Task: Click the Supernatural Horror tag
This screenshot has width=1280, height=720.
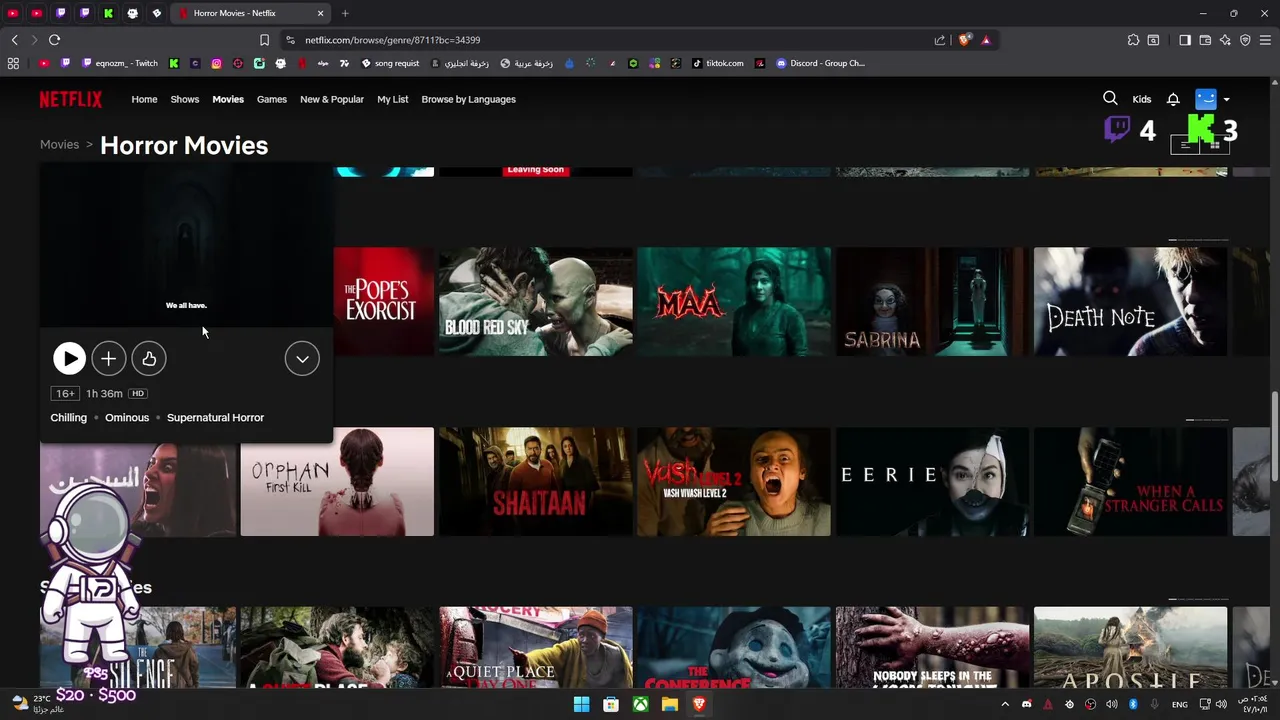Action: [x=215, y=417]
